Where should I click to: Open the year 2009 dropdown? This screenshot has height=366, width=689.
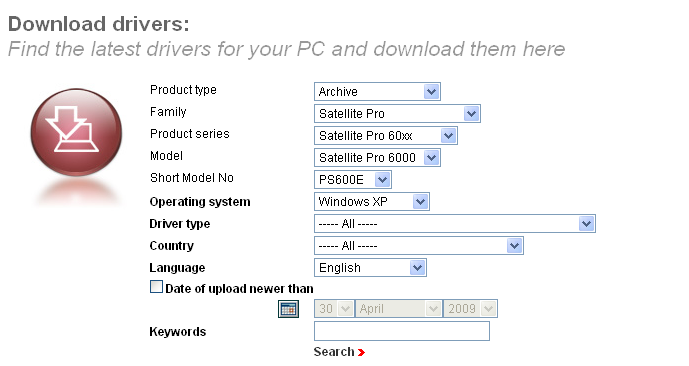pos(470,308)
